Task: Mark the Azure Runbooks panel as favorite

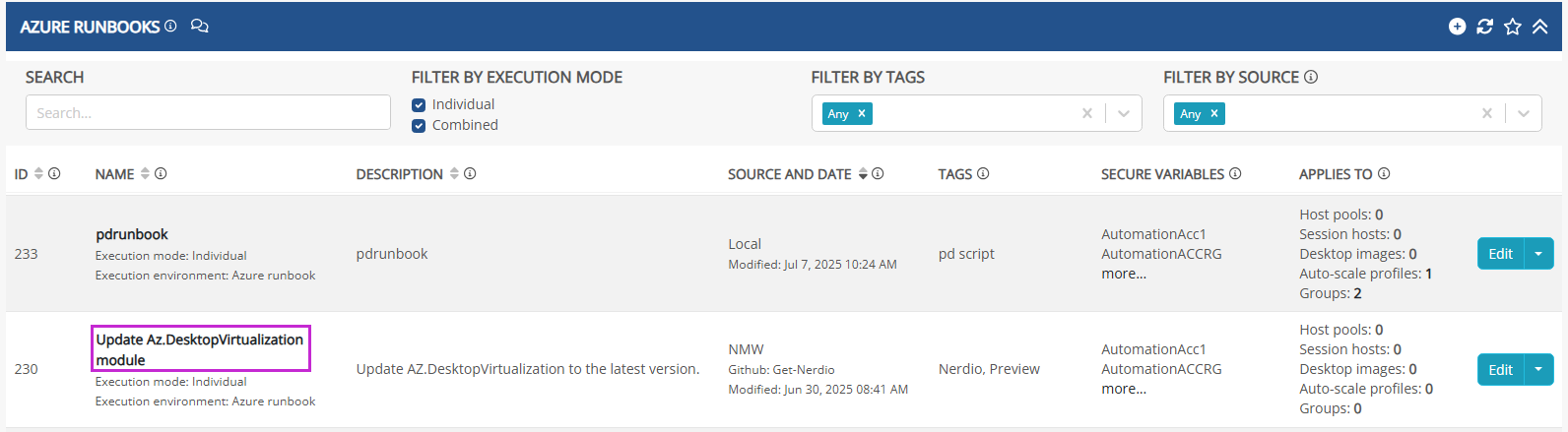Action: (1513, 27)
